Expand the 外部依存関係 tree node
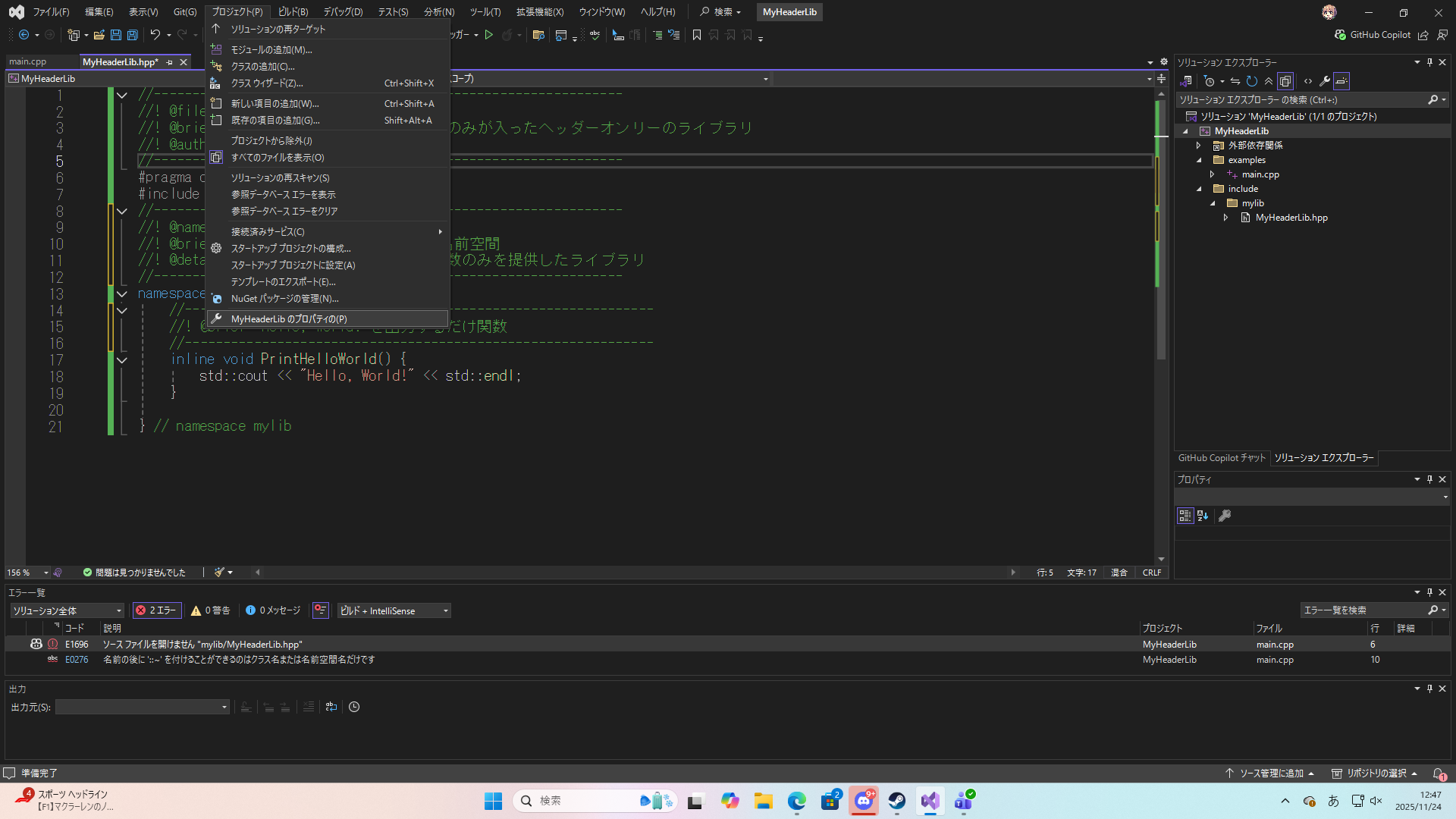 (1199, 146)
